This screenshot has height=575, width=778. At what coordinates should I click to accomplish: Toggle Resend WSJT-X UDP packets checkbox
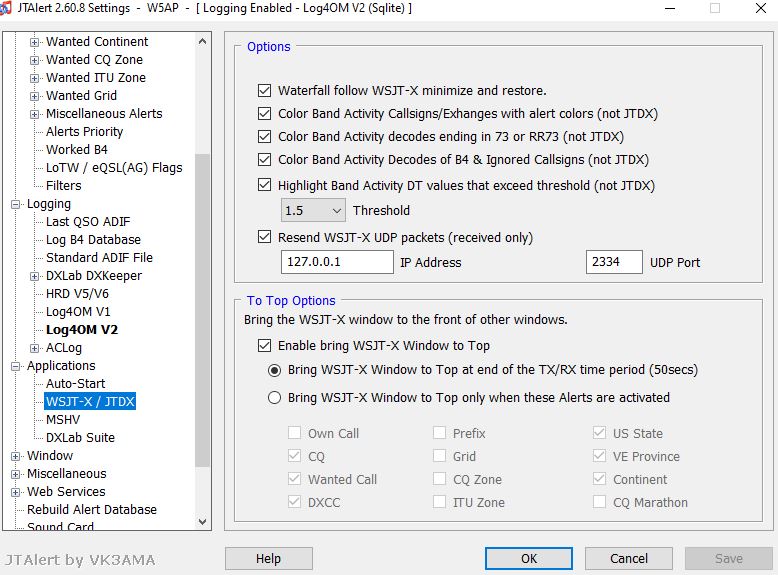tap(264, 237)
